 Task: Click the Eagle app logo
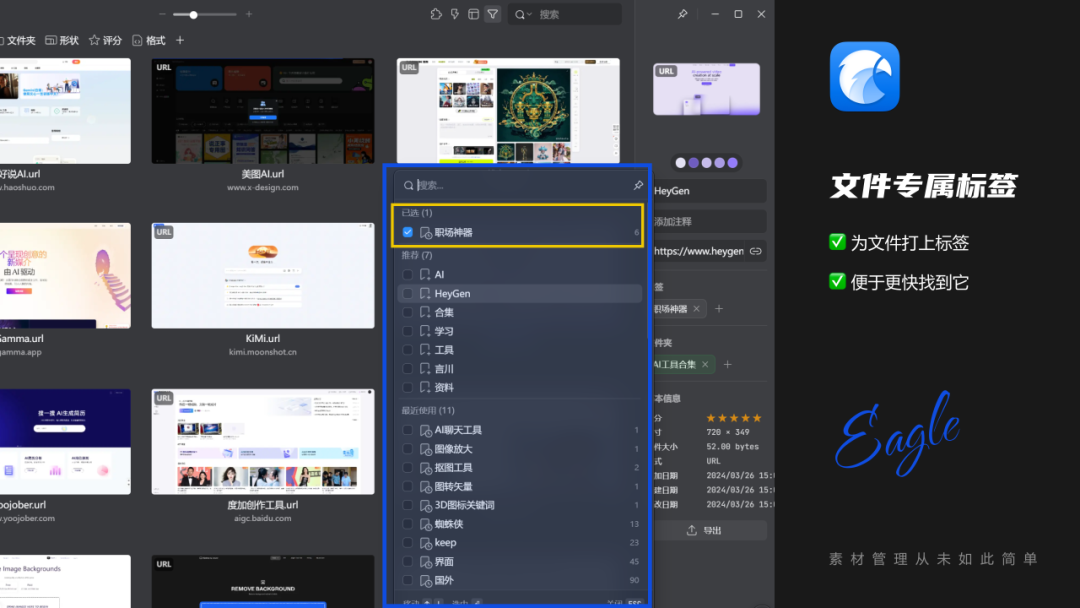[864, 76]
